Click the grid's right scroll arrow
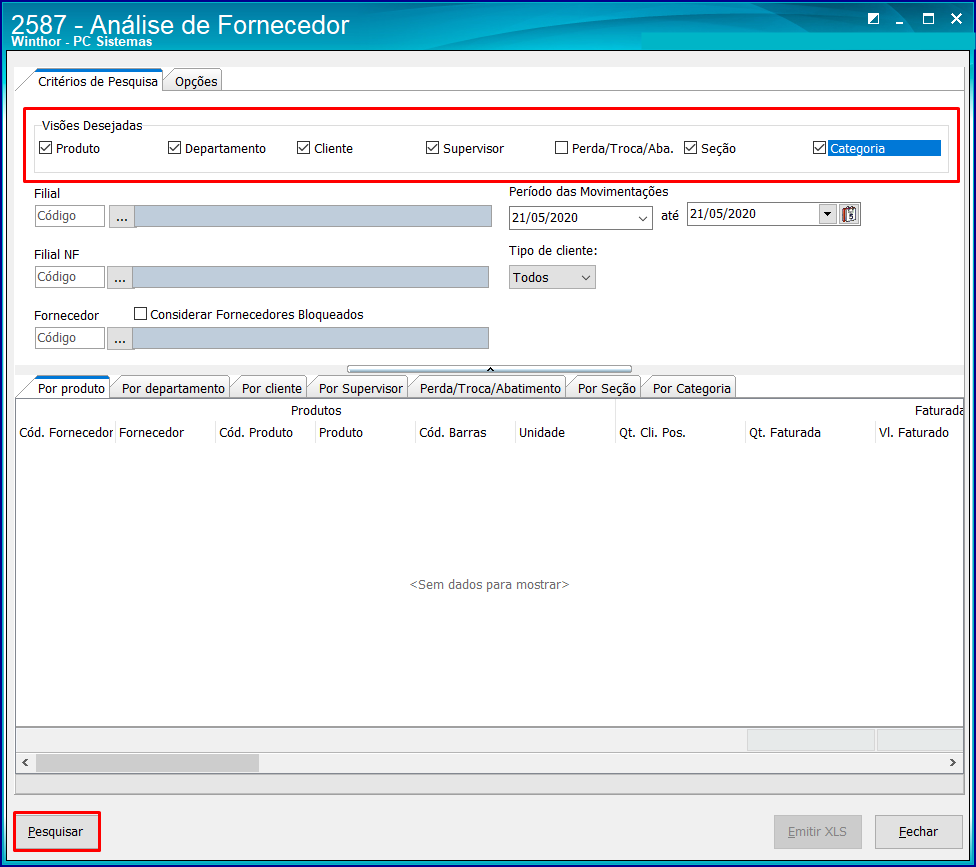The image size is (976, 867). point(952,762)
